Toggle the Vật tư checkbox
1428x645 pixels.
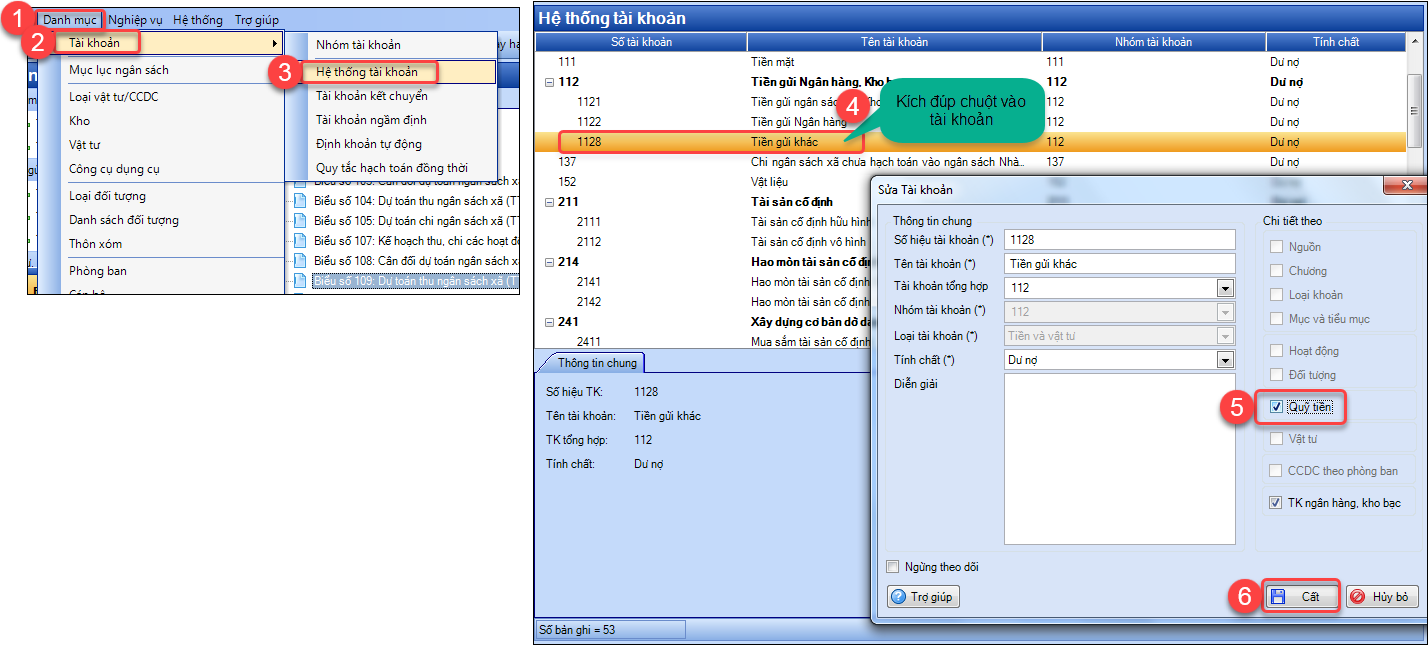[1276, 439]
